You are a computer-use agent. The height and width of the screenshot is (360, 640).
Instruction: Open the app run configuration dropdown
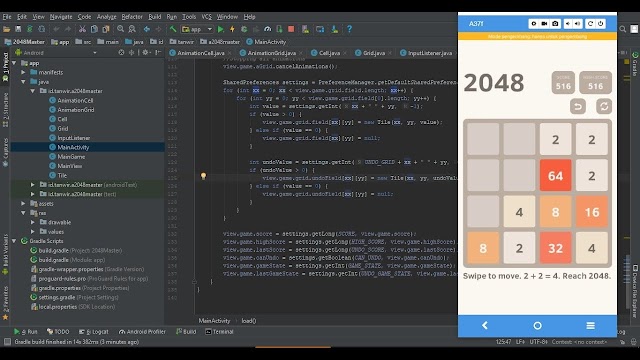tap(197, 29)
